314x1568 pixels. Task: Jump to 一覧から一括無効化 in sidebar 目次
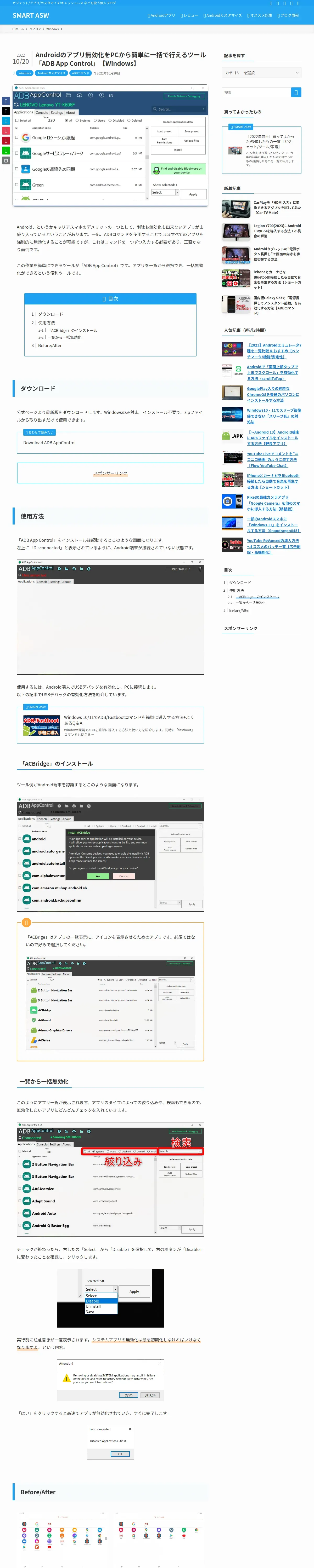251,603
